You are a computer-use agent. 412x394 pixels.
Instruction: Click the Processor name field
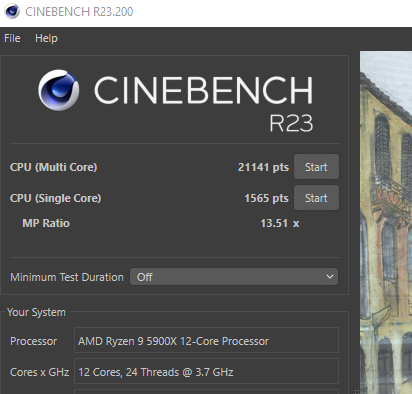(x=206, y=341)
